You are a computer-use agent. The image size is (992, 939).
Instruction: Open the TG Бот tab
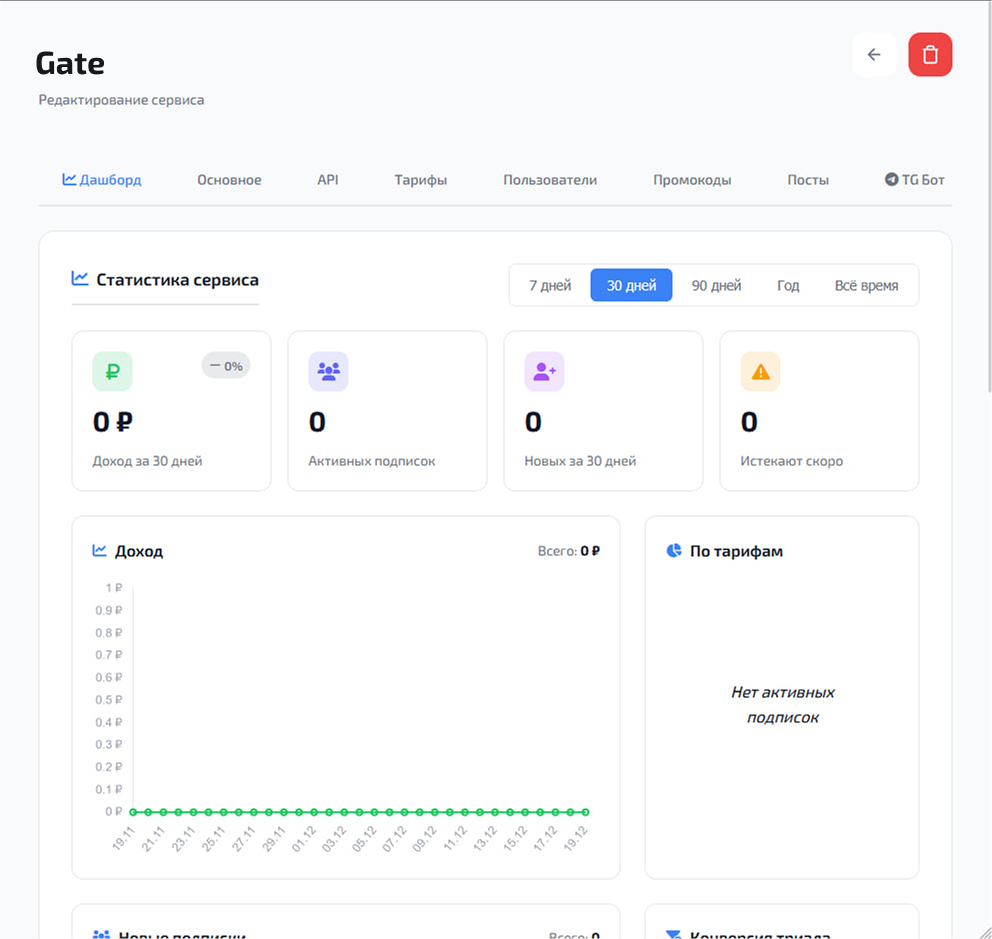(914, 180)
